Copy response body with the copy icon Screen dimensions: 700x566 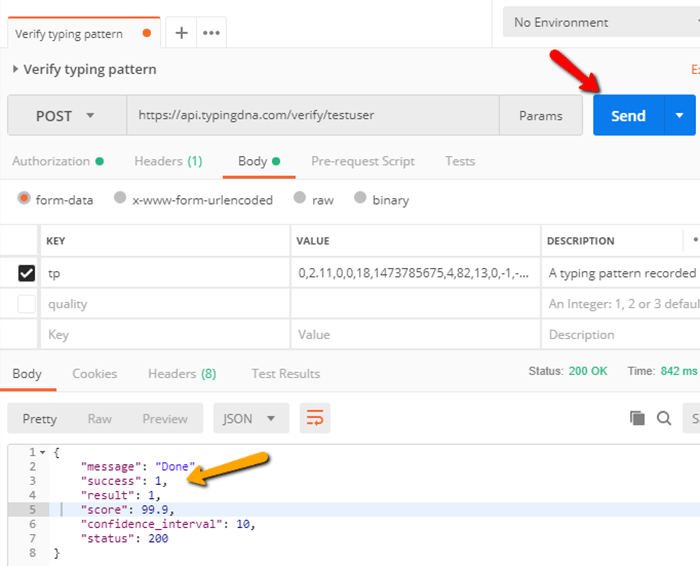[637, 418]
